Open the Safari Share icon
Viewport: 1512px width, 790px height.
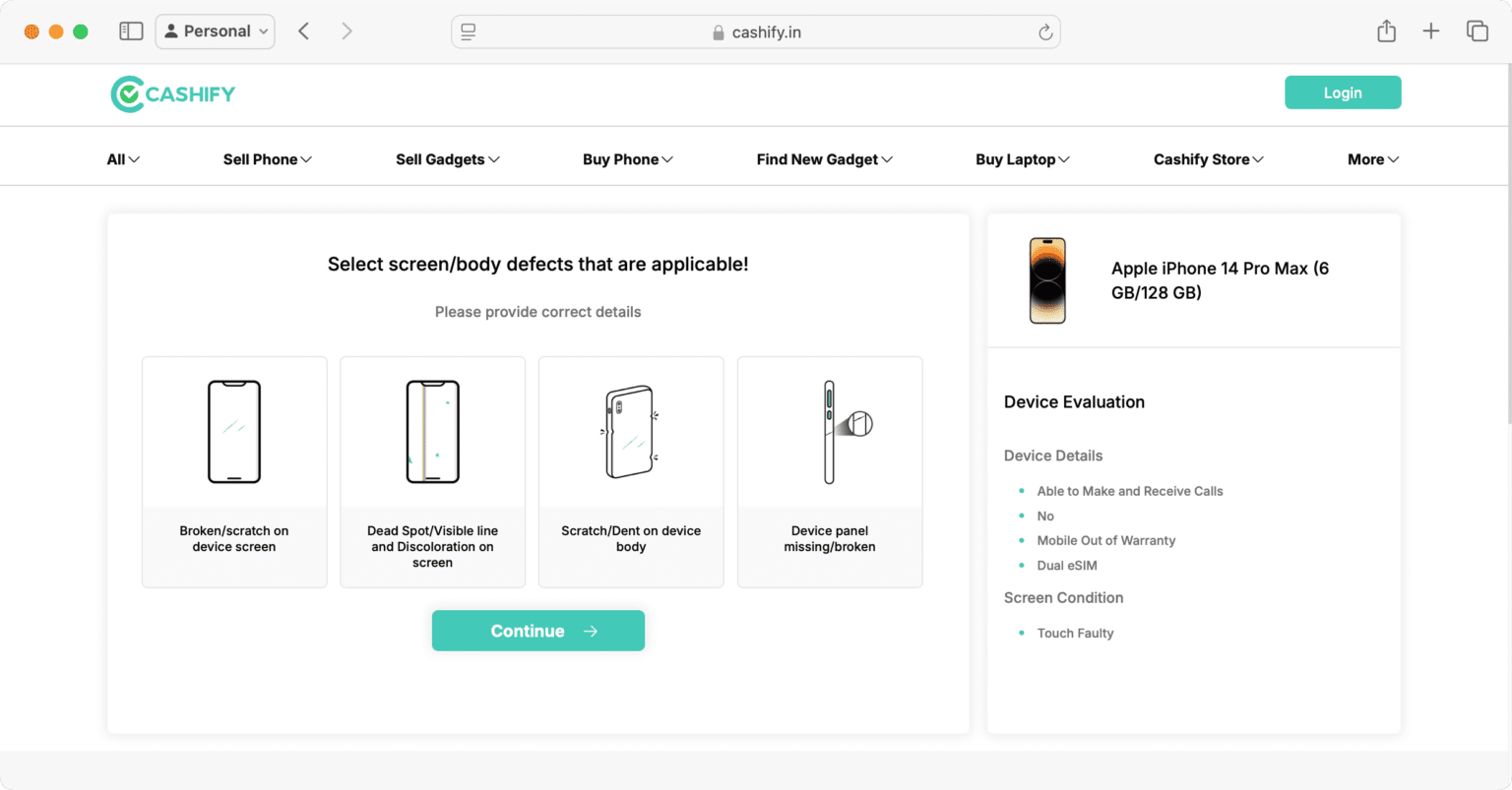pyautogui.click(x=1387, y=31)
